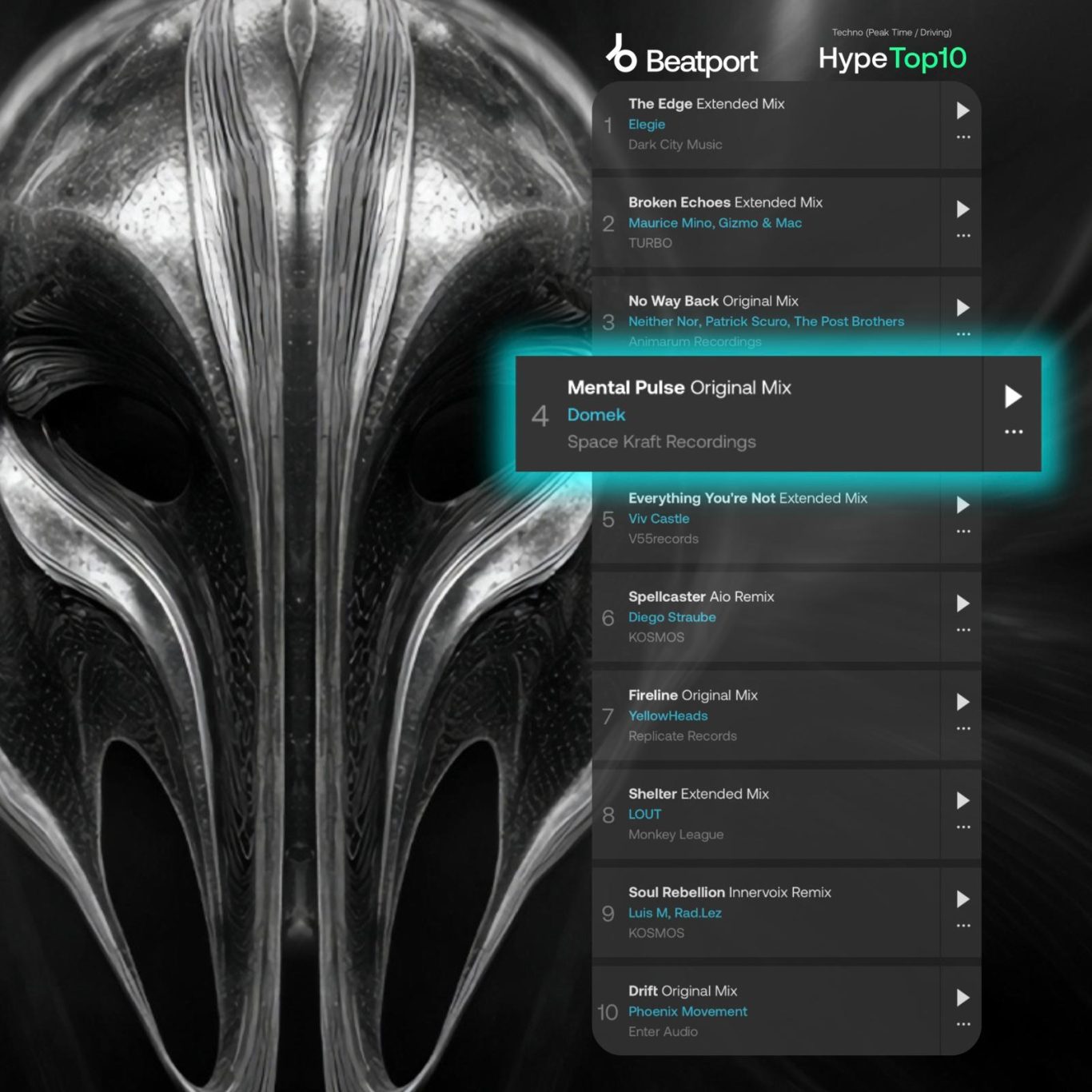This screenshot has height=1092, width=1092.
Task: Play "Shelter" Extended Mix by LOUT
Action: coord(962,800)
